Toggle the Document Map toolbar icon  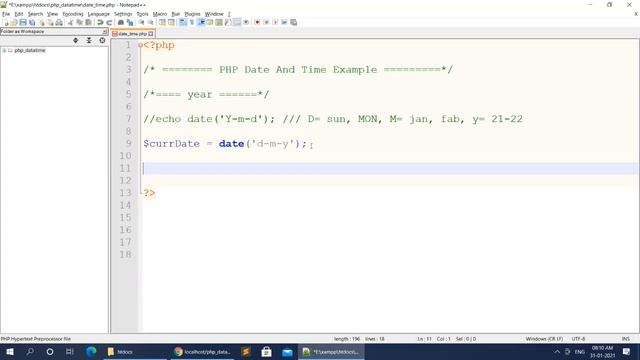pos(219,22)
